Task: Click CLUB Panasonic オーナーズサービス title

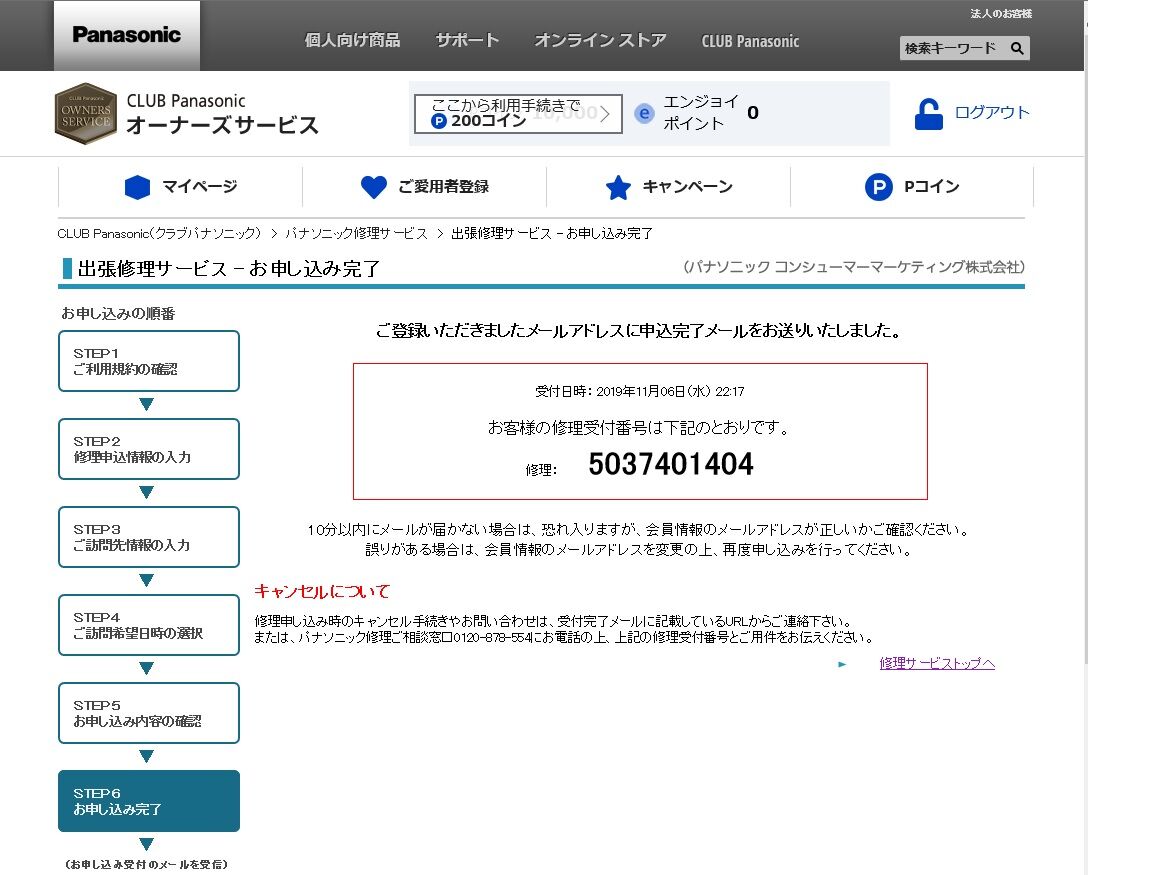Action: [x=222, y=114]
